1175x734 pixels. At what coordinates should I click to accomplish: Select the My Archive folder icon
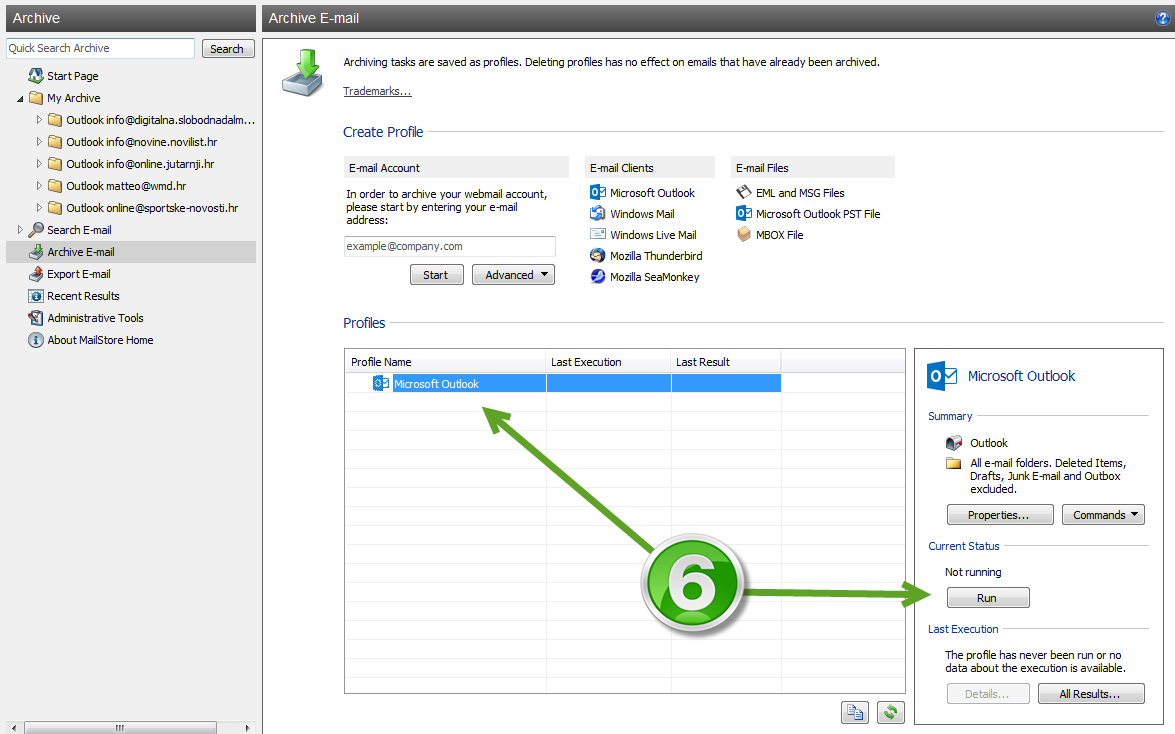pos(35,97)
